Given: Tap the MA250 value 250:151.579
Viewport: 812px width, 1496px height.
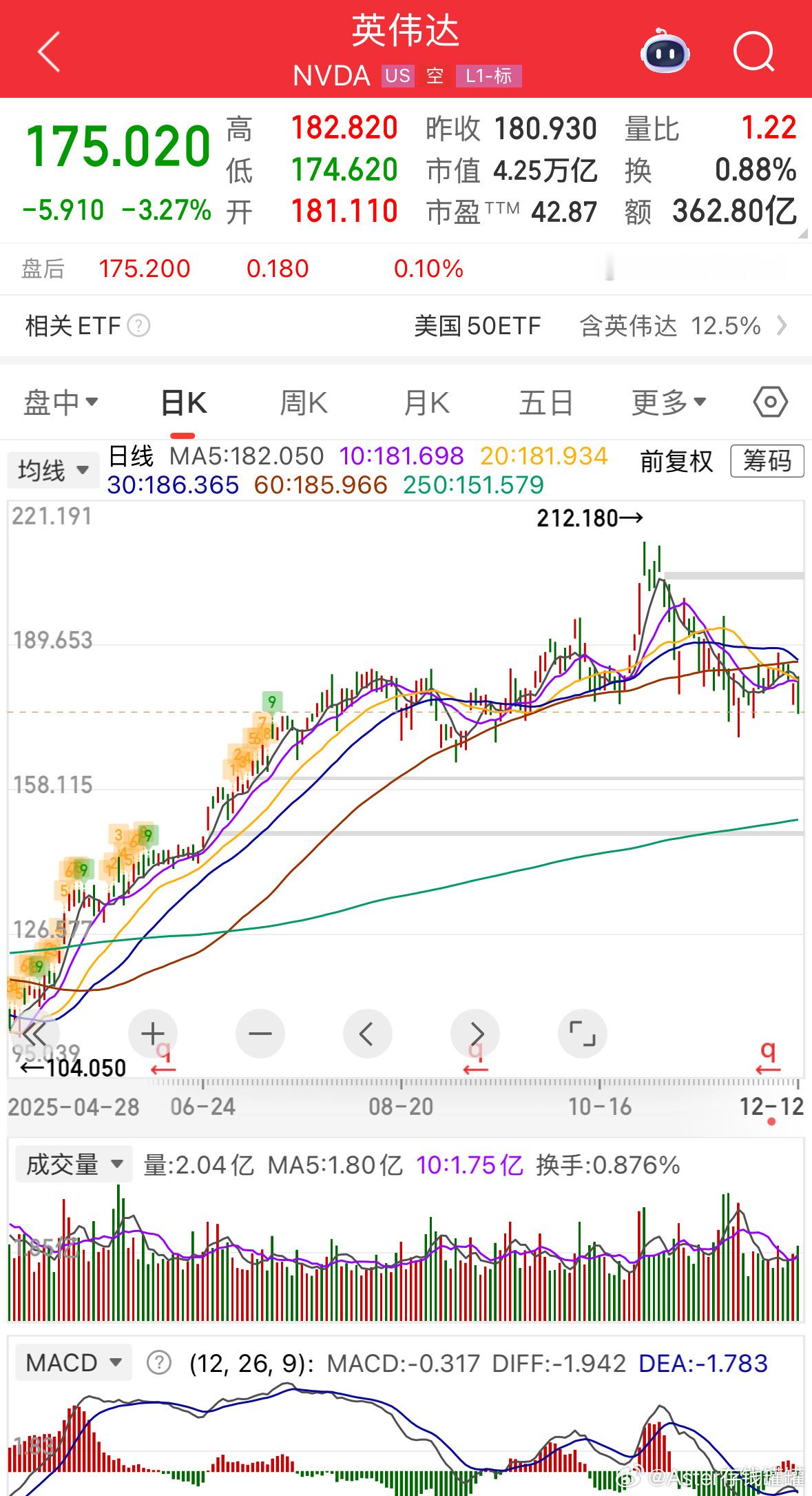Looking at the screenshot, I should tap(474, 485).
